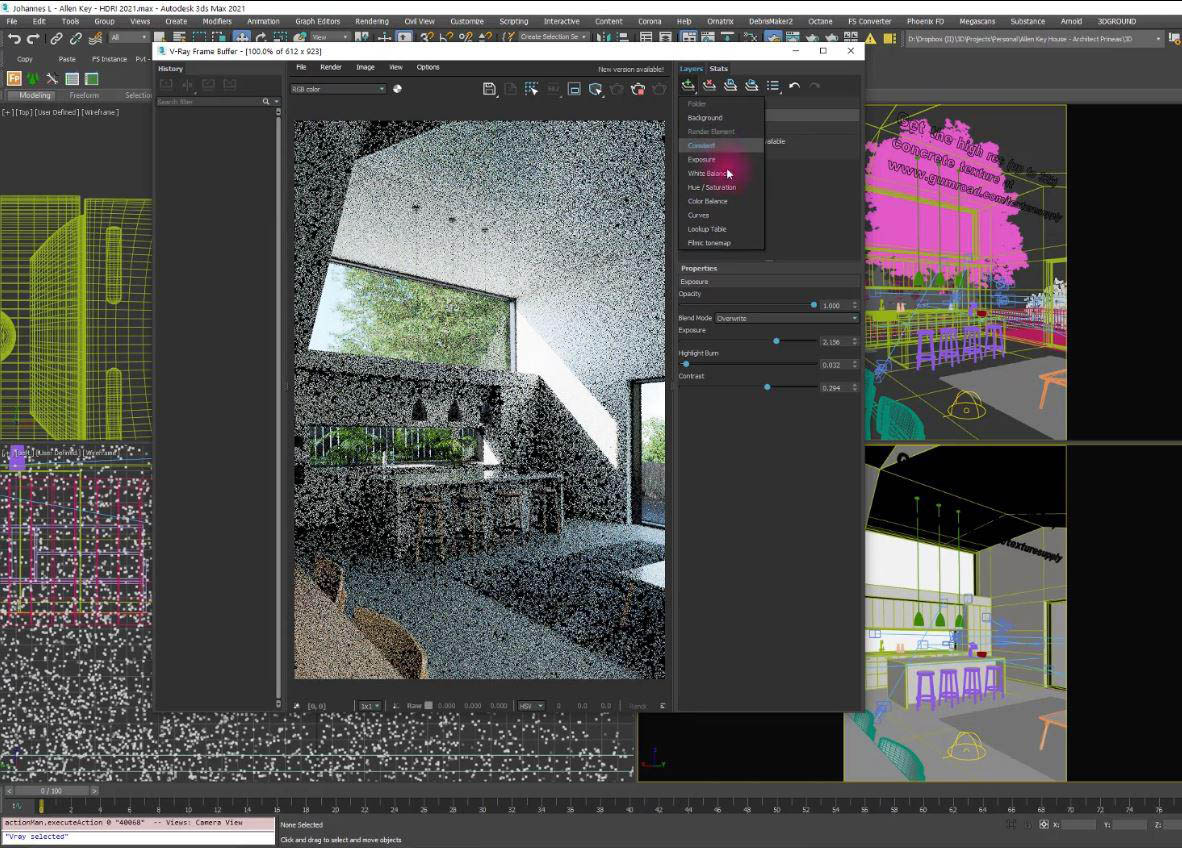Expand the Blend Mode Overwrite dropdown

click(x=785, y=318)
